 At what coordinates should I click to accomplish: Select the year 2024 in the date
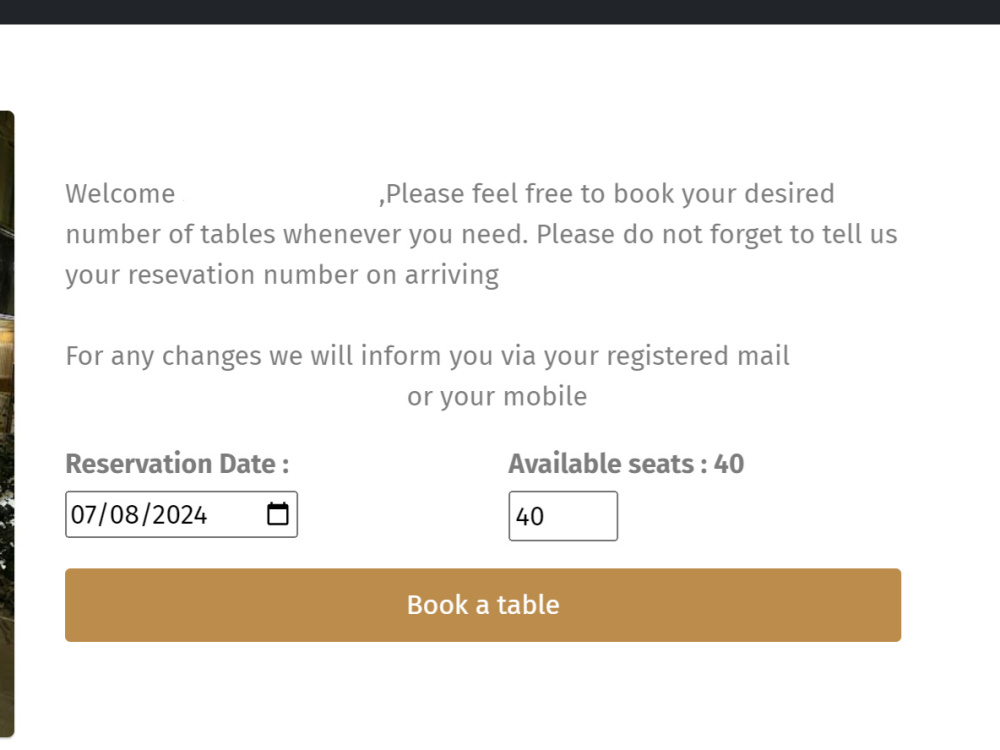tap(180, 515)
